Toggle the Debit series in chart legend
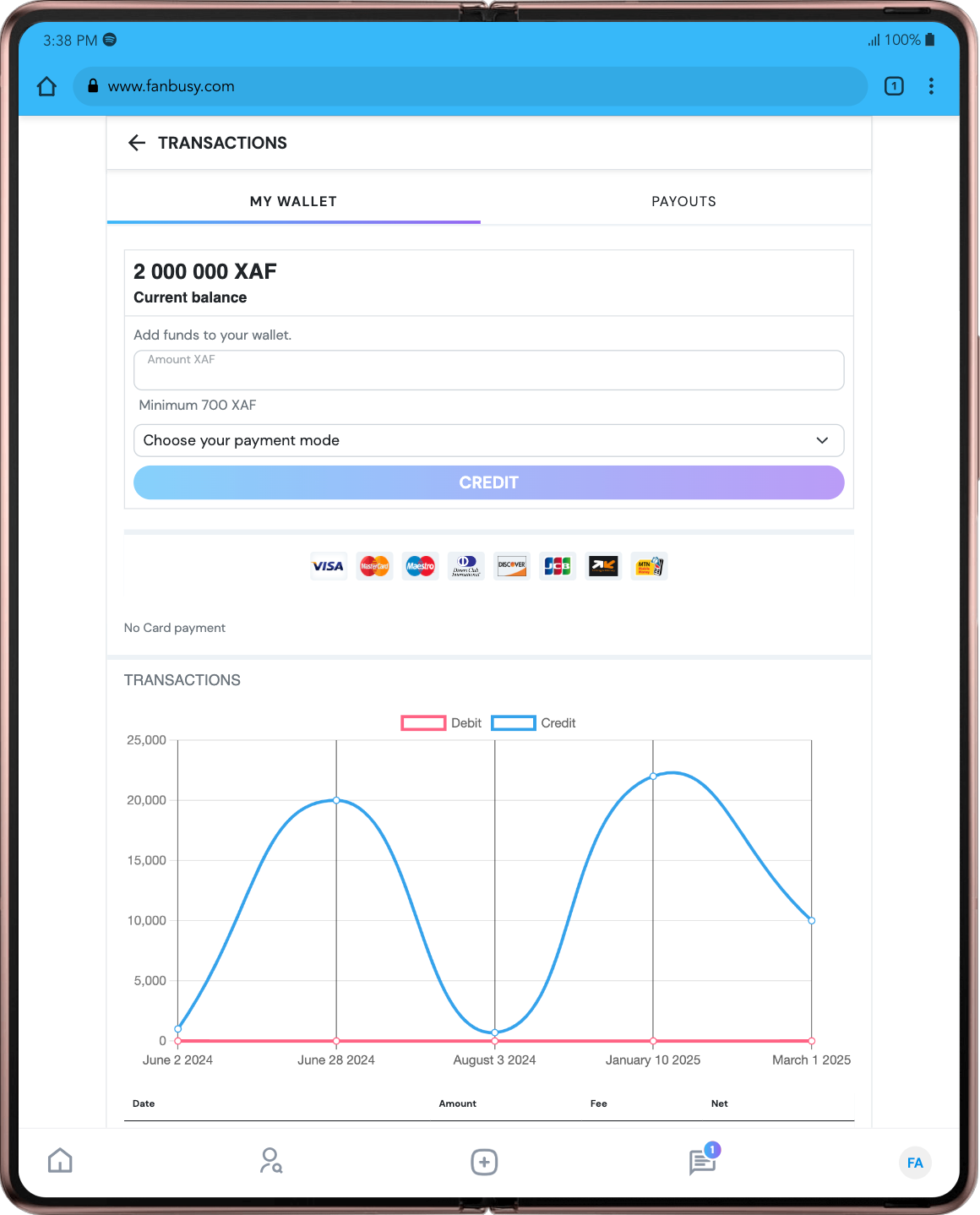Image resolution: width=980 pixels, height=1215 pixels. pyautogui.click(x=441, y=723)
